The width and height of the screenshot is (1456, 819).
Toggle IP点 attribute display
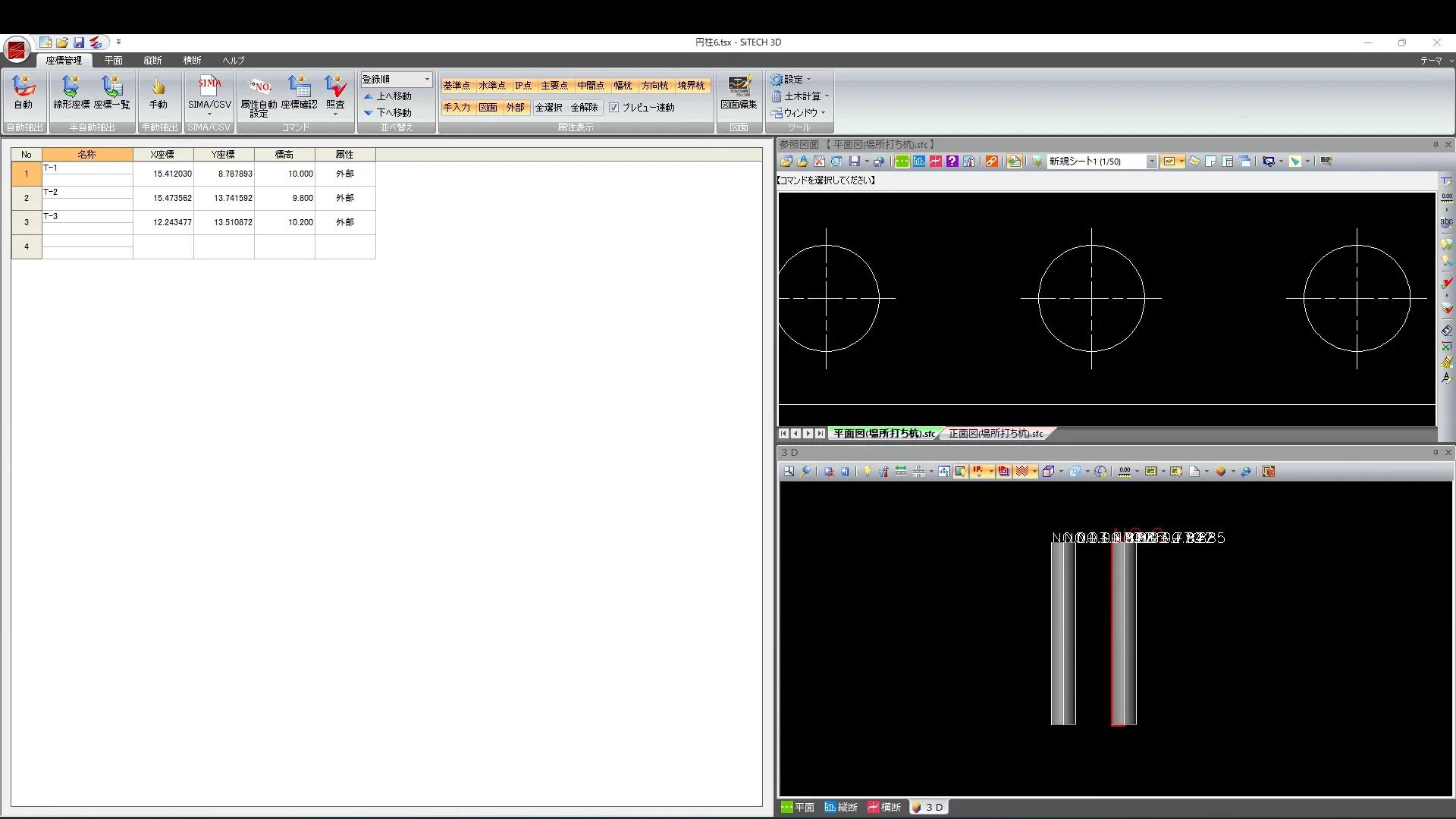click(x=523, y=86)
